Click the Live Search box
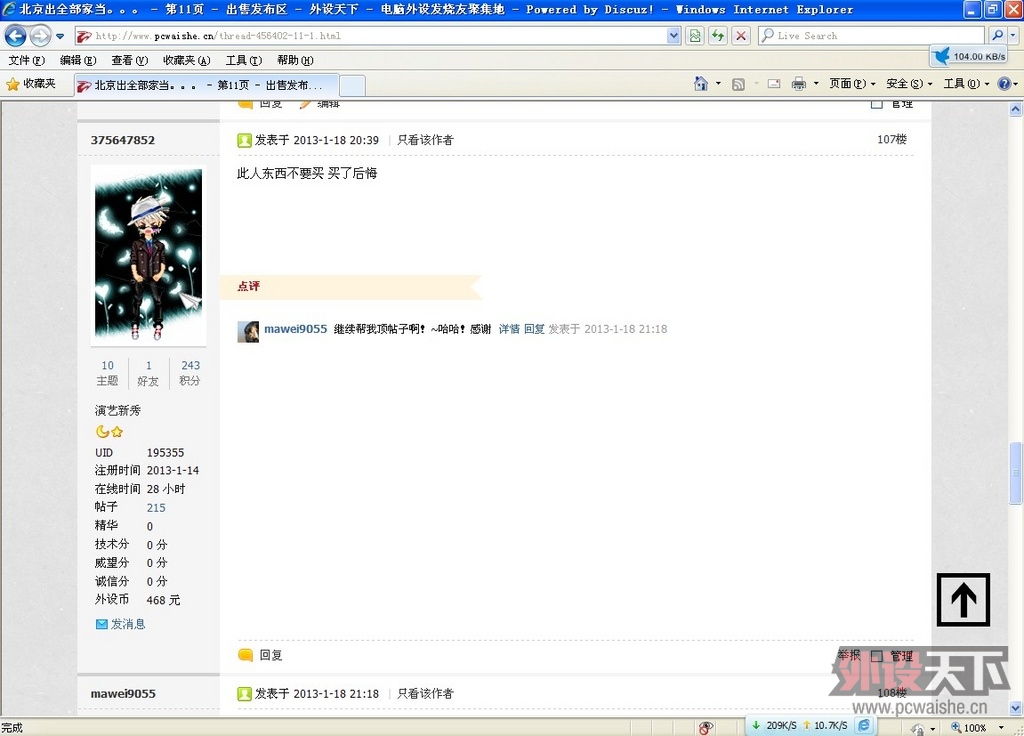The image size is (1024, 736). coord(871,36)
